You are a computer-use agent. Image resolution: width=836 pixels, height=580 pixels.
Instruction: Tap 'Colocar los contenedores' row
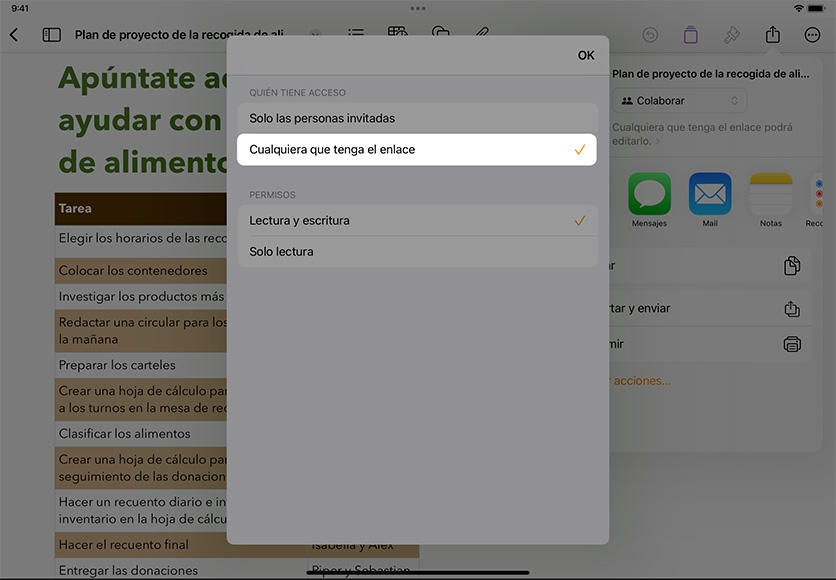141,271
